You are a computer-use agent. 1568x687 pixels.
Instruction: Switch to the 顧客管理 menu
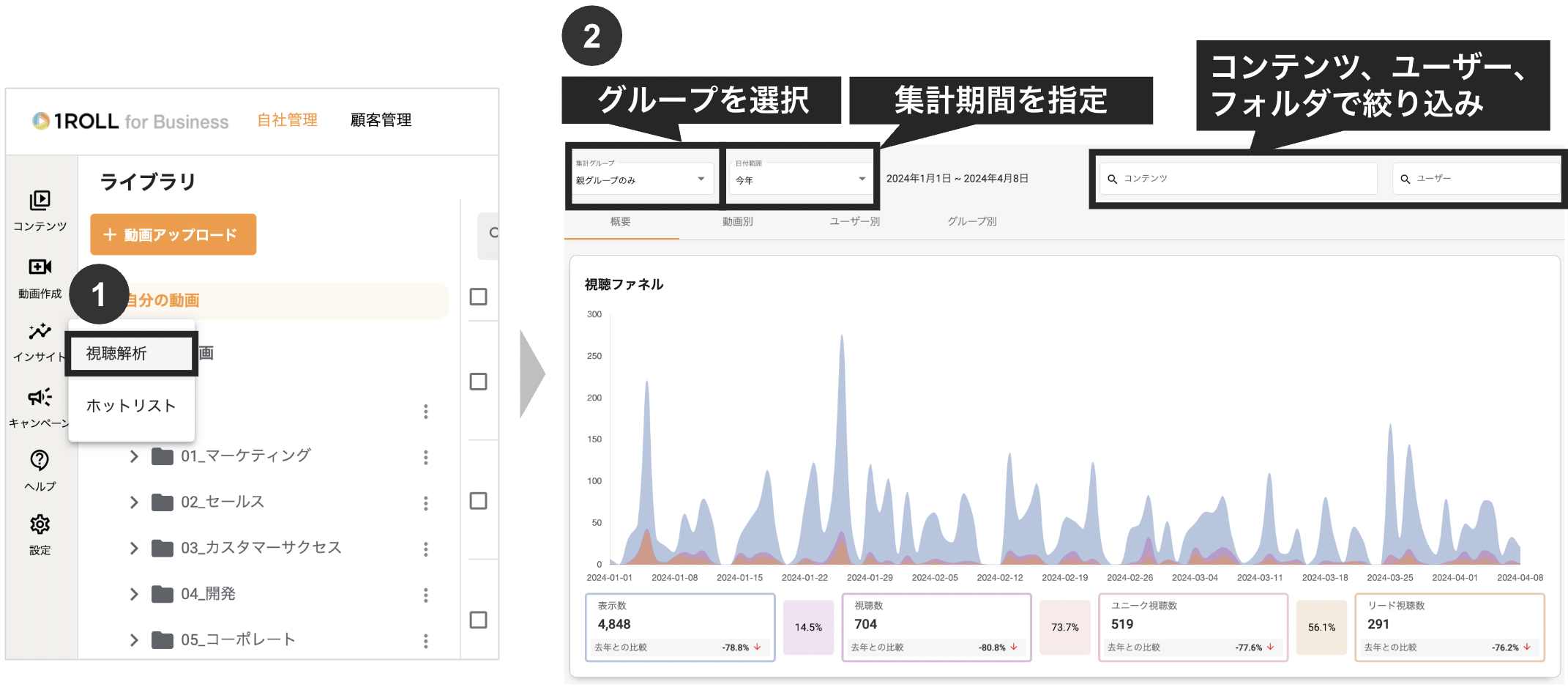click(381, 120)
